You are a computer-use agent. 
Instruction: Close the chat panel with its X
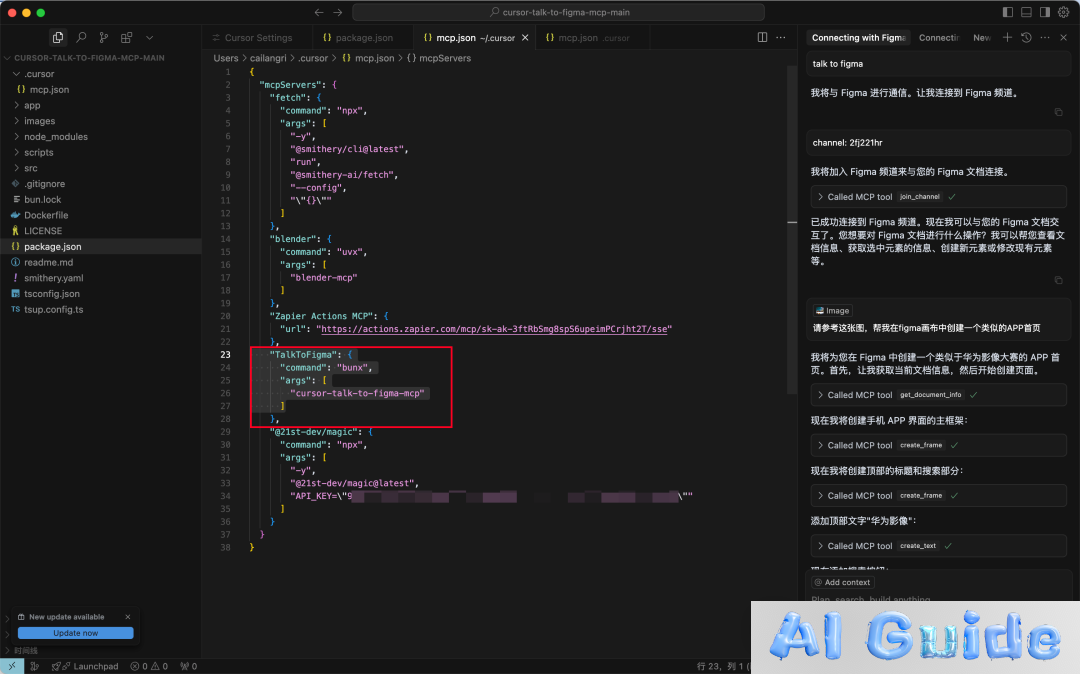[1063, 37]
